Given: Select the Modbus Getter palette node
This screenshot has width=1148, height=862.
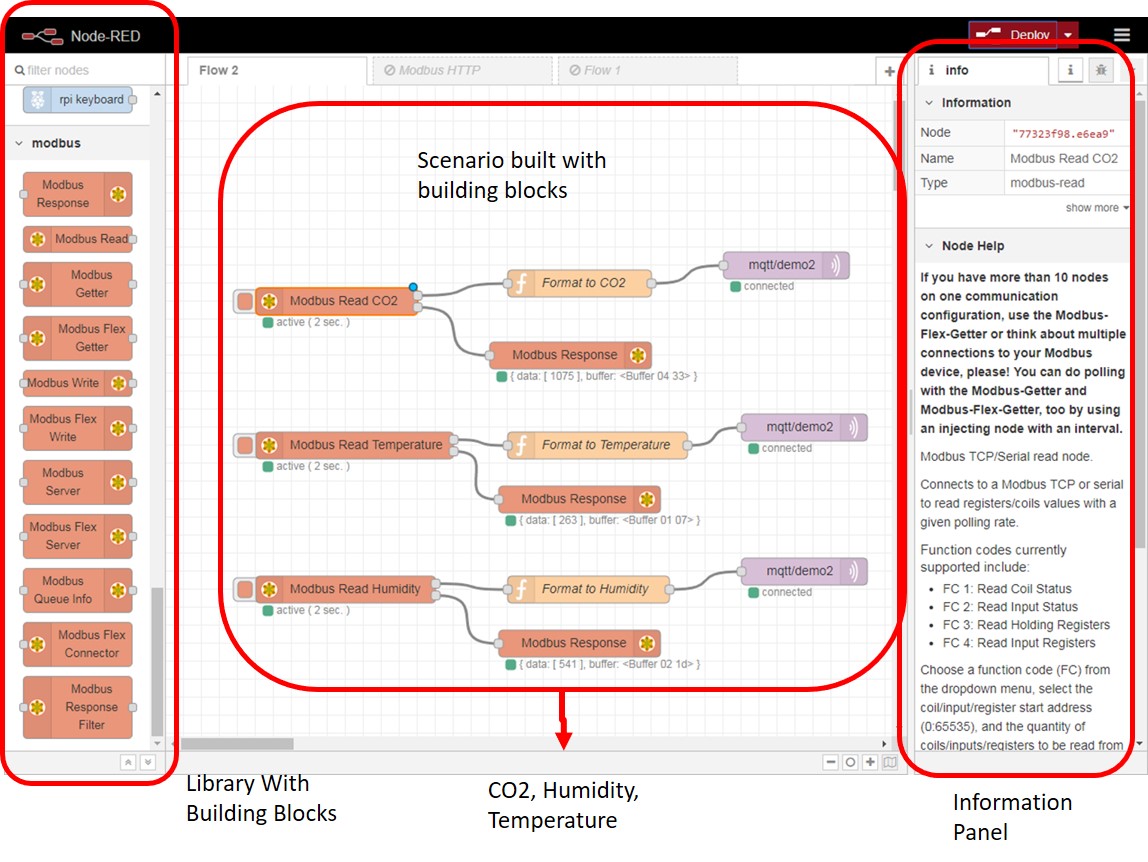Looking at the screenshot, I should (x=78, y=284).
